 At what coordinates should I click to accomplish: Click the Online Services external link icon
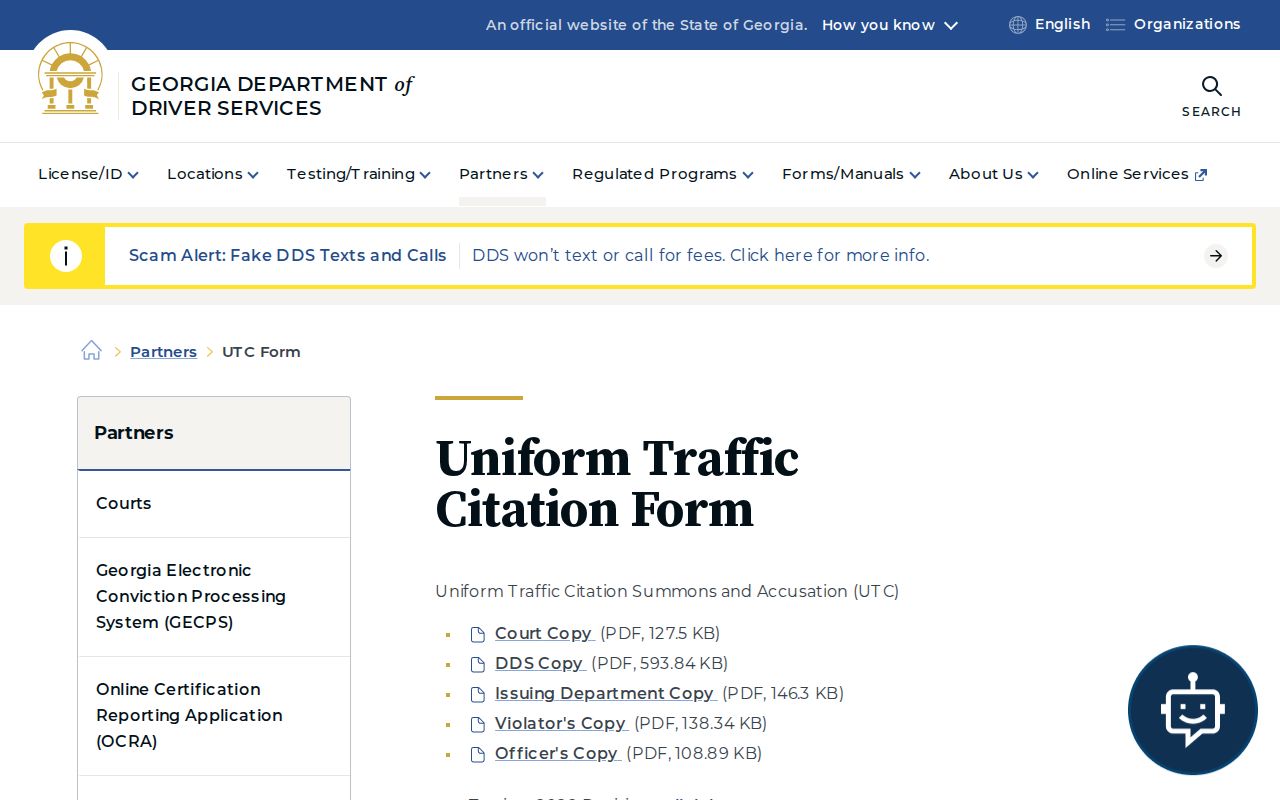click(1201, 175)
